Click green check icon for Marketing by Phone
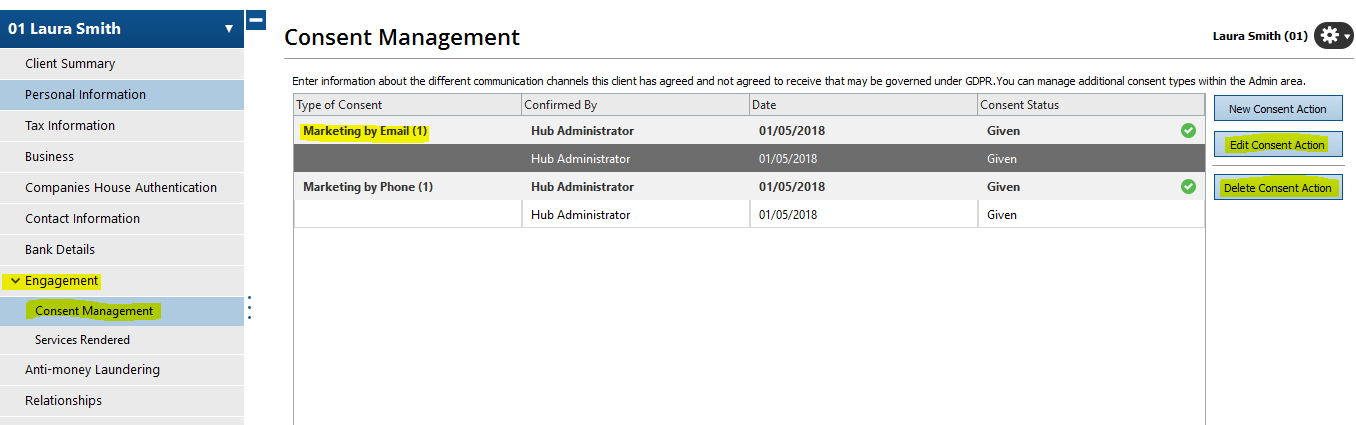Screen dimensions: 1356x425 1188,186
